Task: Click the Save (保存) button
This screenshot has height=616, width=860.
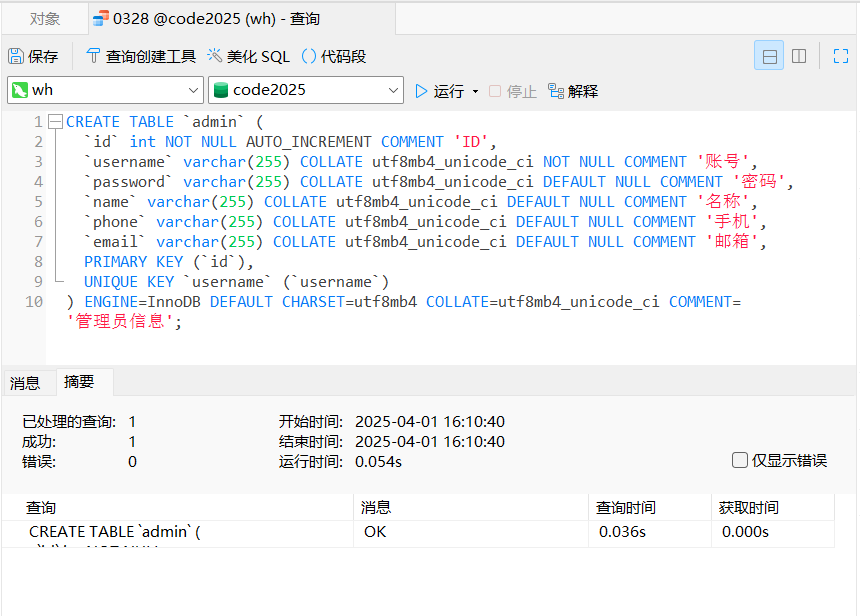Action: (x=33, y=56)
